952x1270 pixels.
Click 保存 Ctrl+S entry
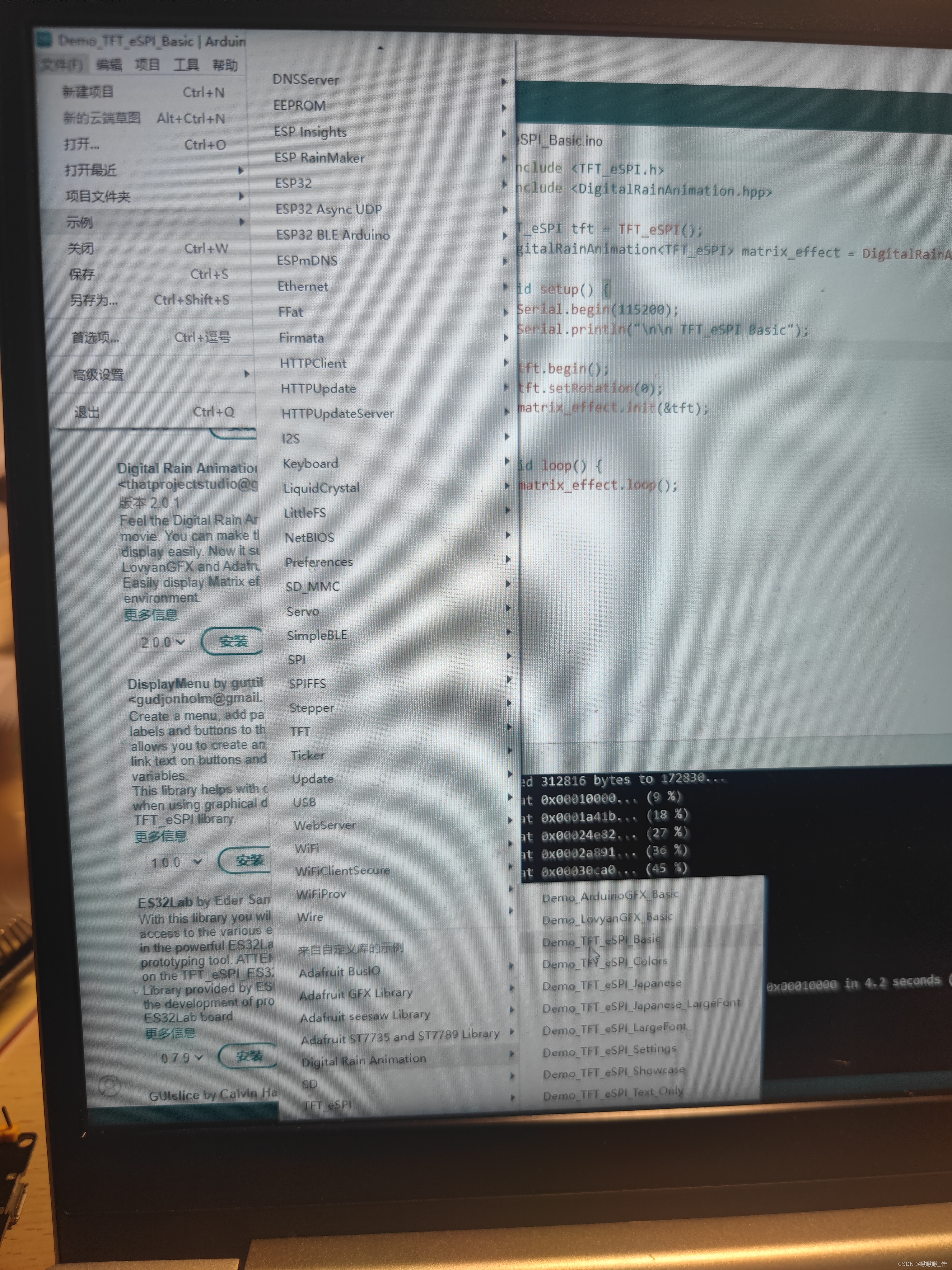[x=150, y=274]
